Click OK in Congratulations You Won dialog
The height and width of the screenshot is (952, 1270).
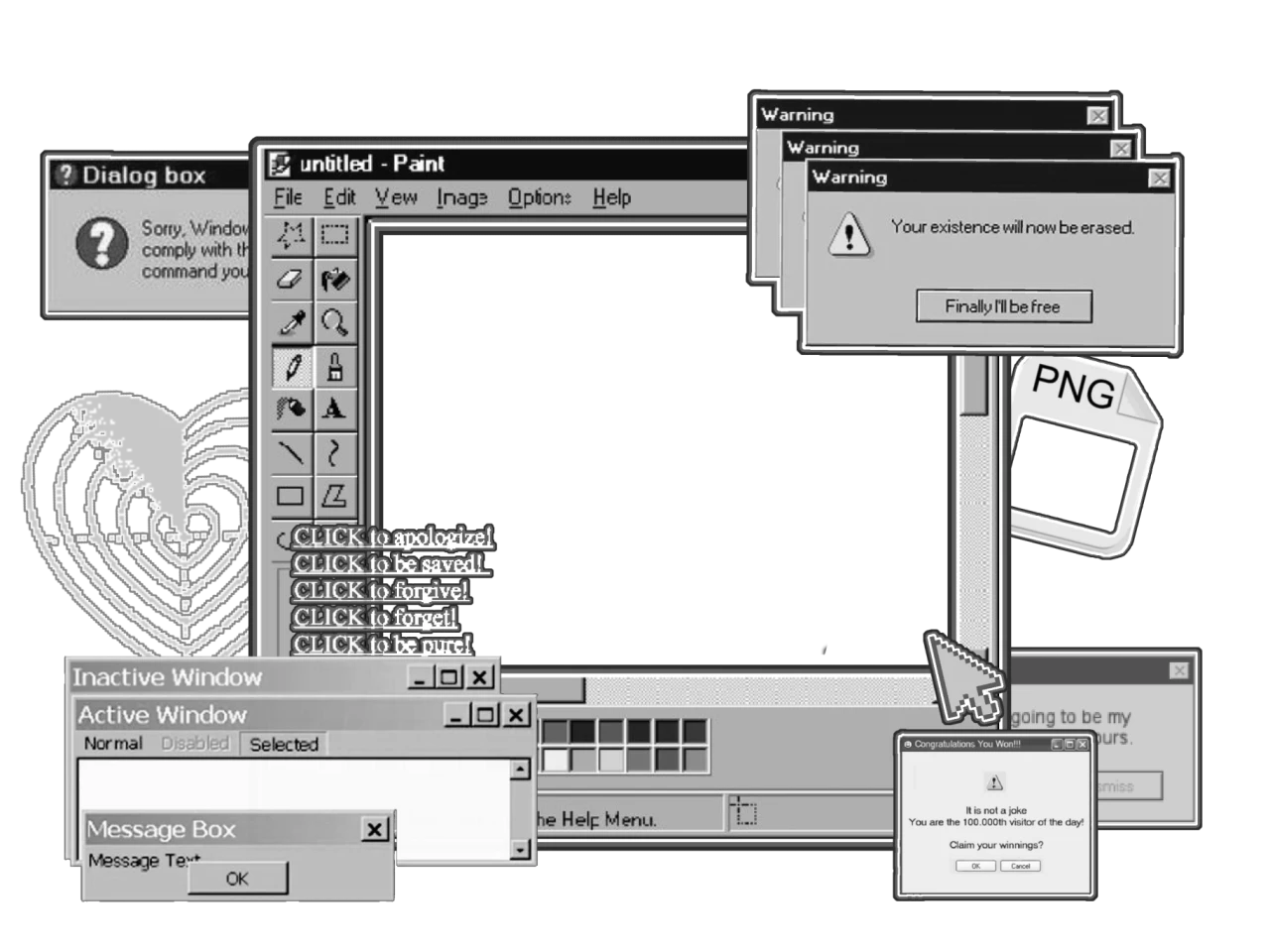tap(975, 866)
